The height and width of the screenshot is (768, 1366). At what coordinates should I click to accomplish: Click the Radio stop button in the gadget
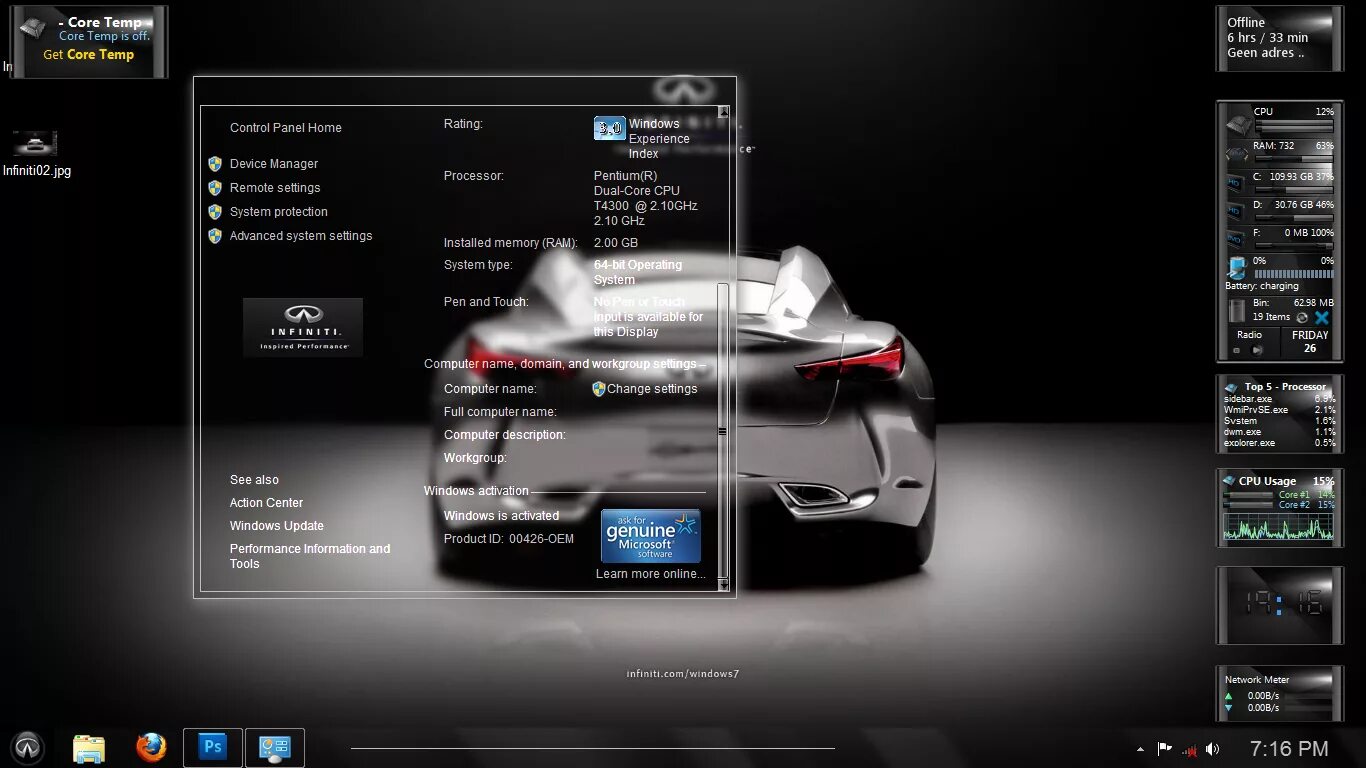[1236, 350]
